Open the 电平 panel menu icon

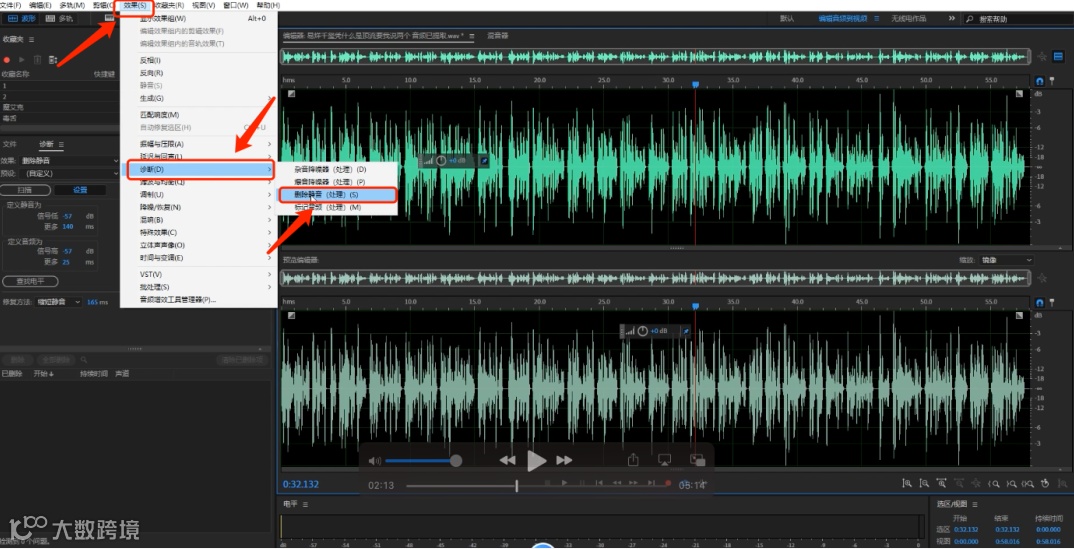click(305, 504)
